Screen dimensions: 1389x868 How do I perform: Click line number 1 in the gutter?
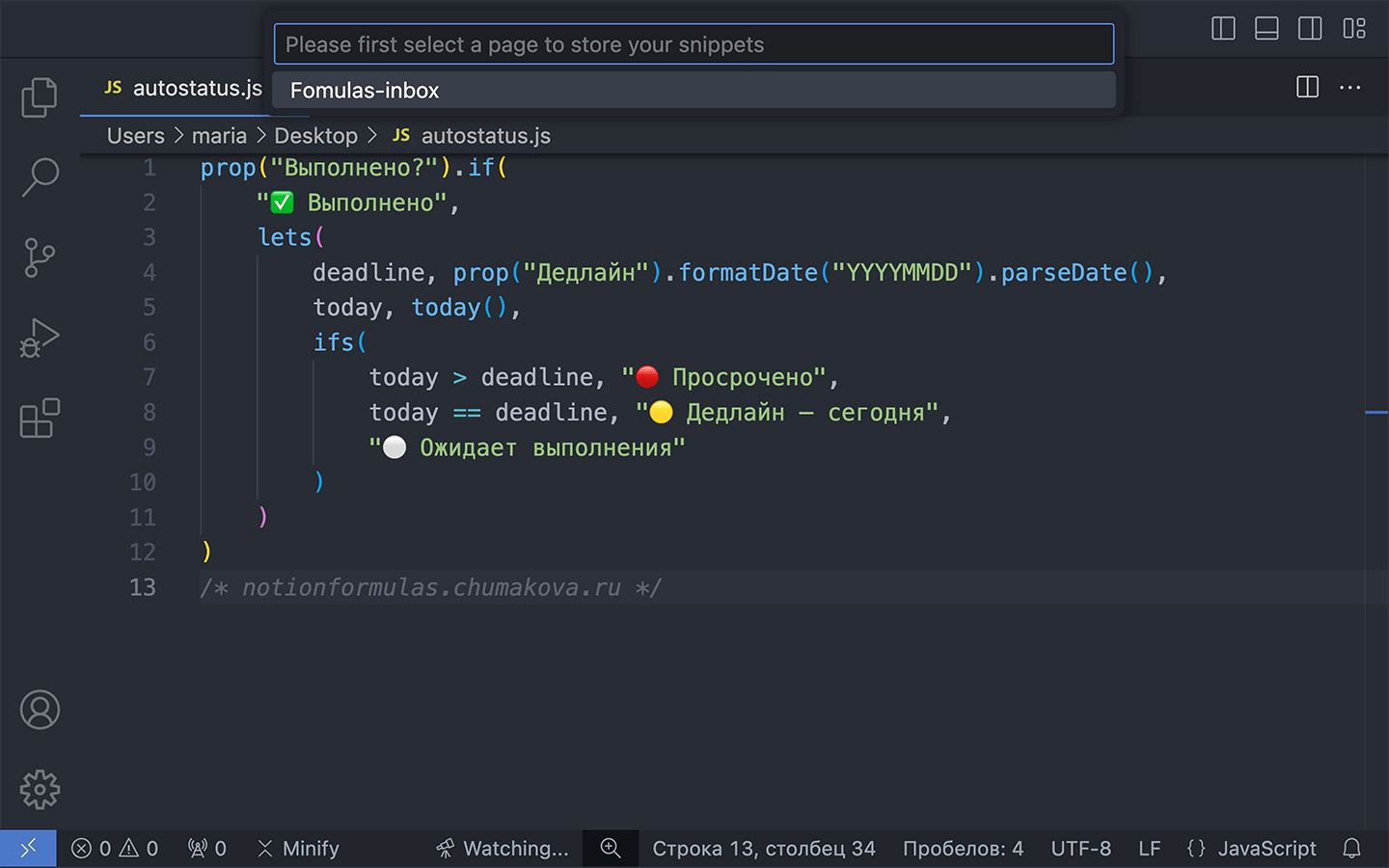click(150, 168)
